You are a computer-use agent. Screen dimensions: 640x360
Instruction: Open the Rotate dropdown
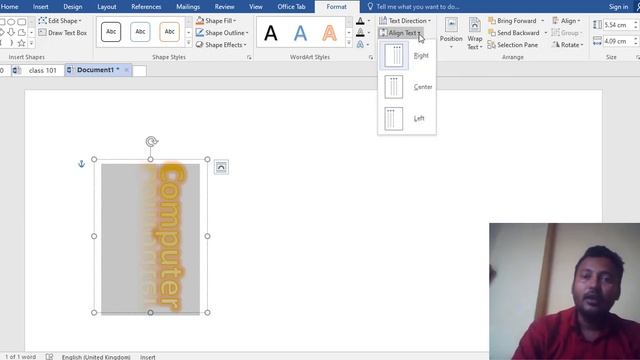click(567, 45)
